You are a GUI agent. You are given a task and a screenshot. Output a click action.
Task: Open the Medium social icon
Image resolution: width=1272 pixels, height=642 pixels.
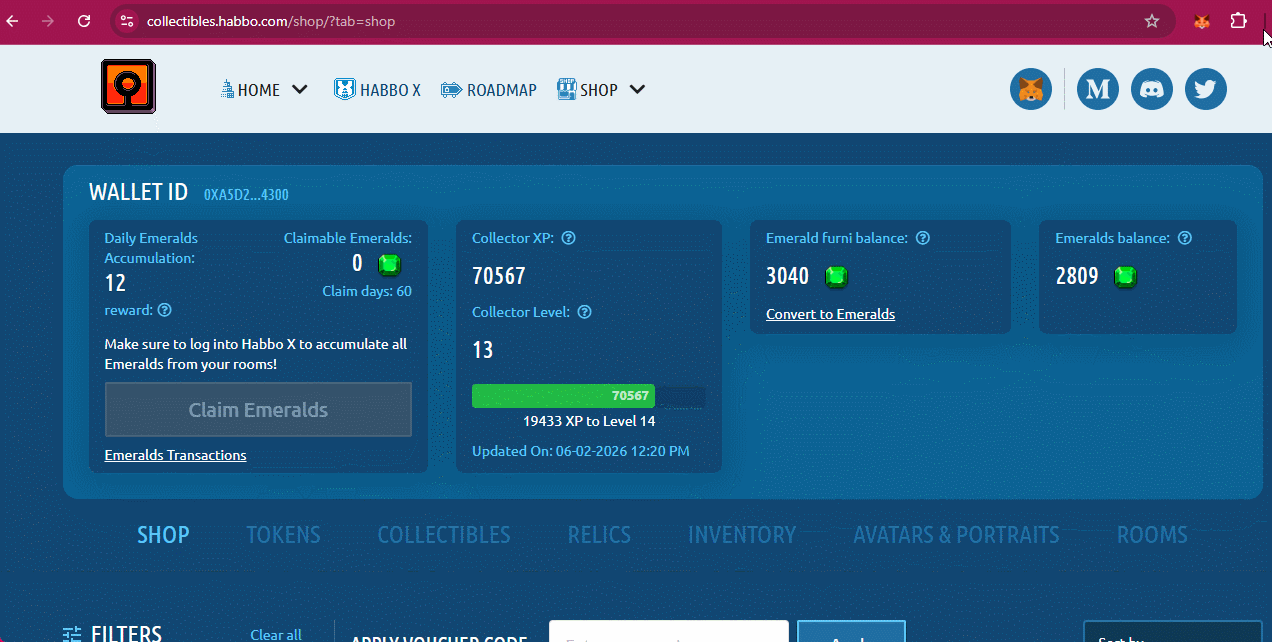pyautogui.click(x=1098, y=90)
